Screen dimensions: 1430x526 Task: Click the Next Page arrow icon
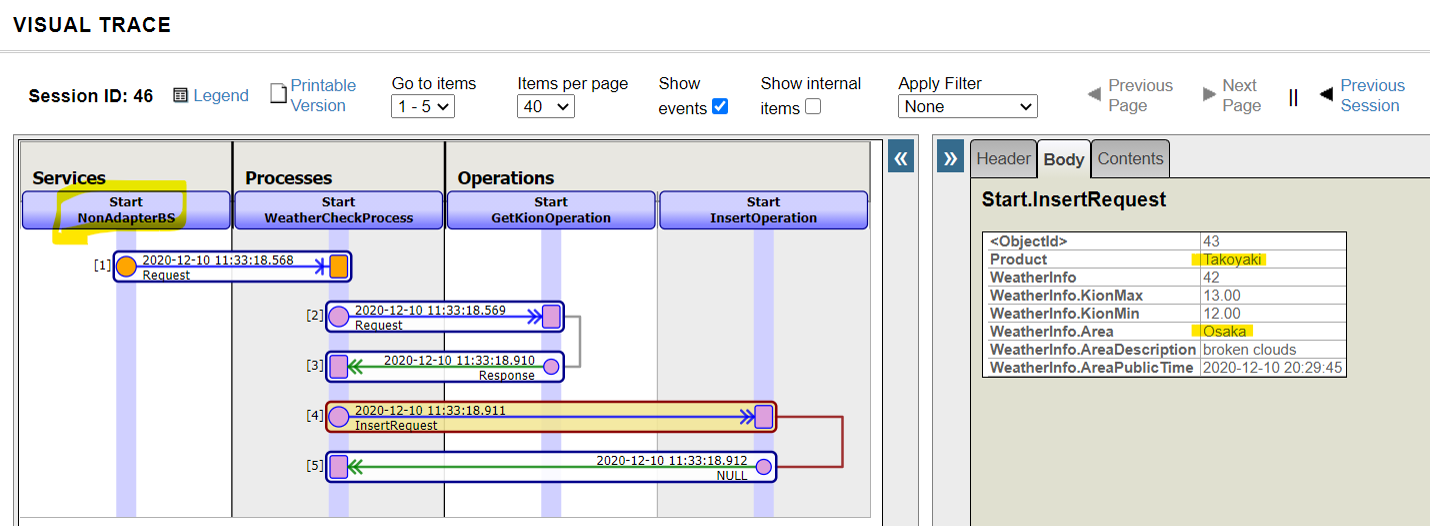click(1210, 95)
